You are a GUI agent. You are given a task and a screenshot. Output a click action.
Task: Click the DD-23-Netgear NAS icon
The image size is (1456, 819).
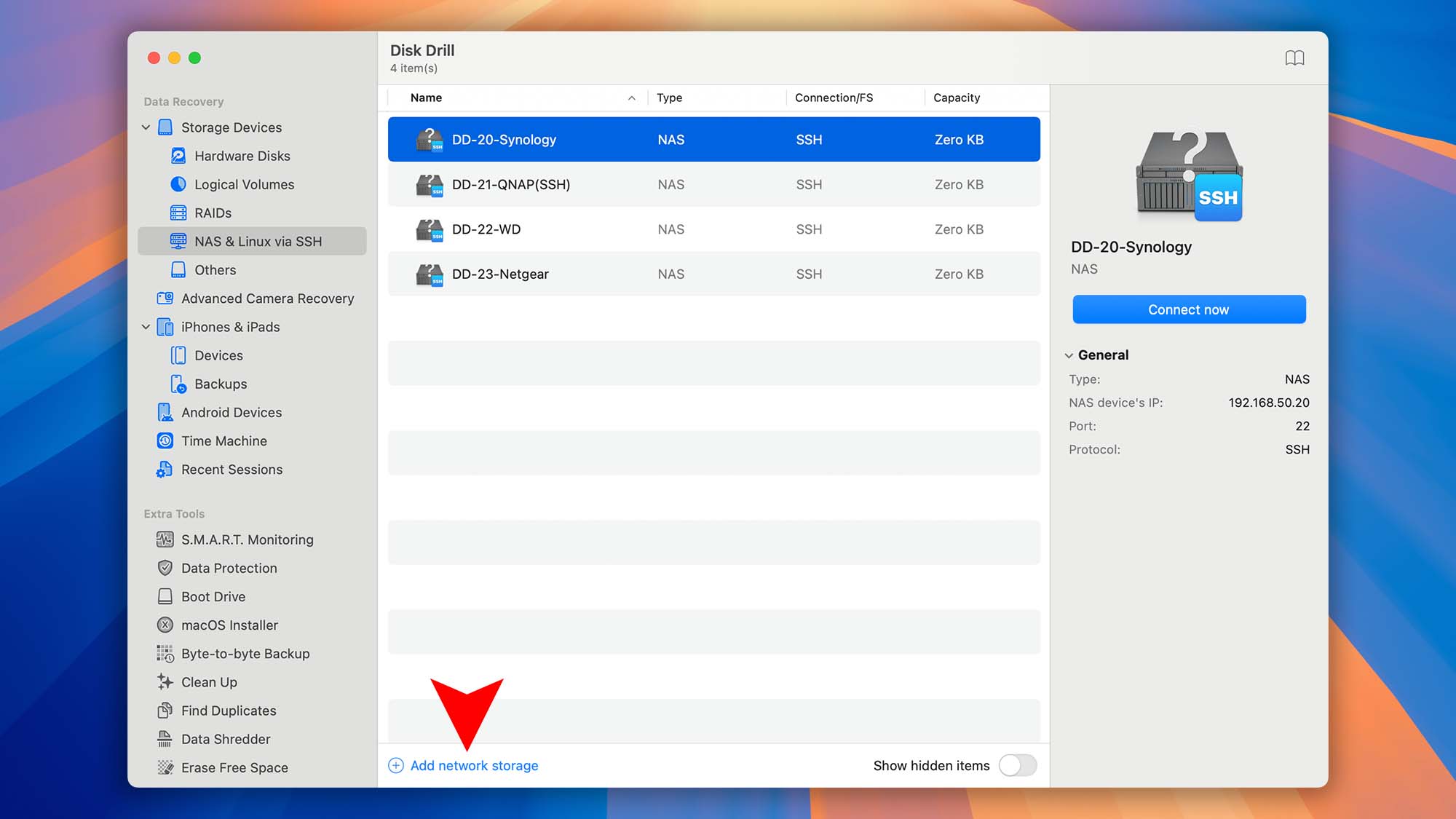tap(430, 274)
